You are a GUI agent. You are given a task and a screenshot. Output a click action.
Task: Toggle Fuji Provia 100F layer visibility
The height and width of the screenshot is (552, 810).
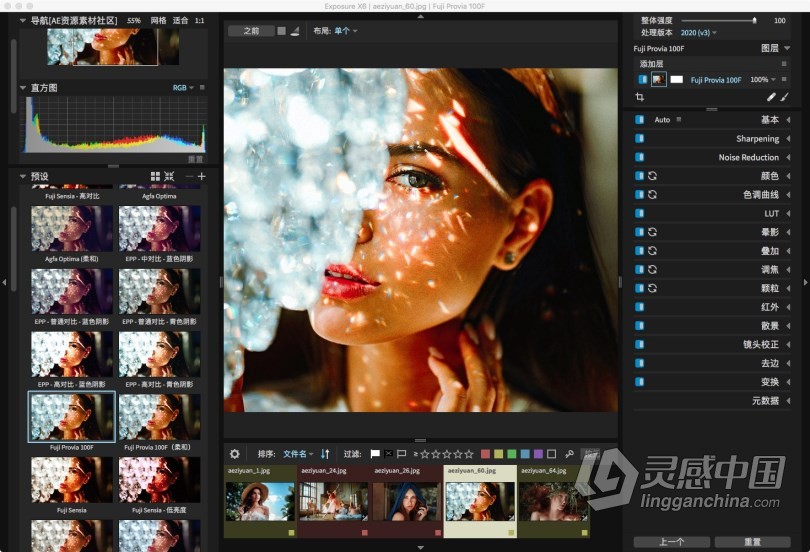[x=643, y=80]
